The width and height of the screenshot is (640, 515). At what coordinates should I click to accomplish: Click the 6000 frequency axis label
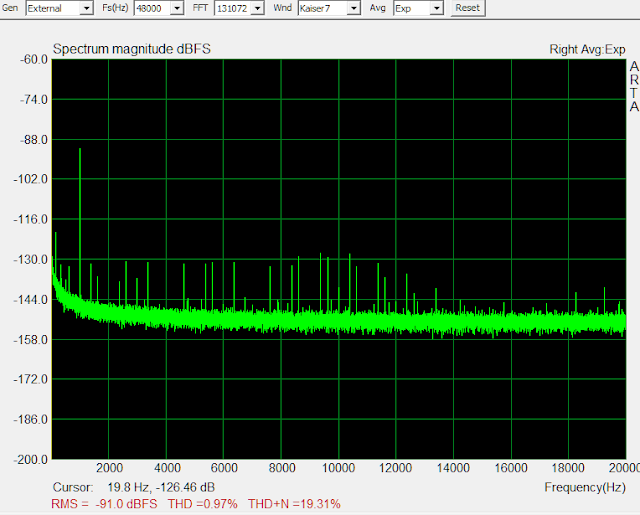(224, 468)
